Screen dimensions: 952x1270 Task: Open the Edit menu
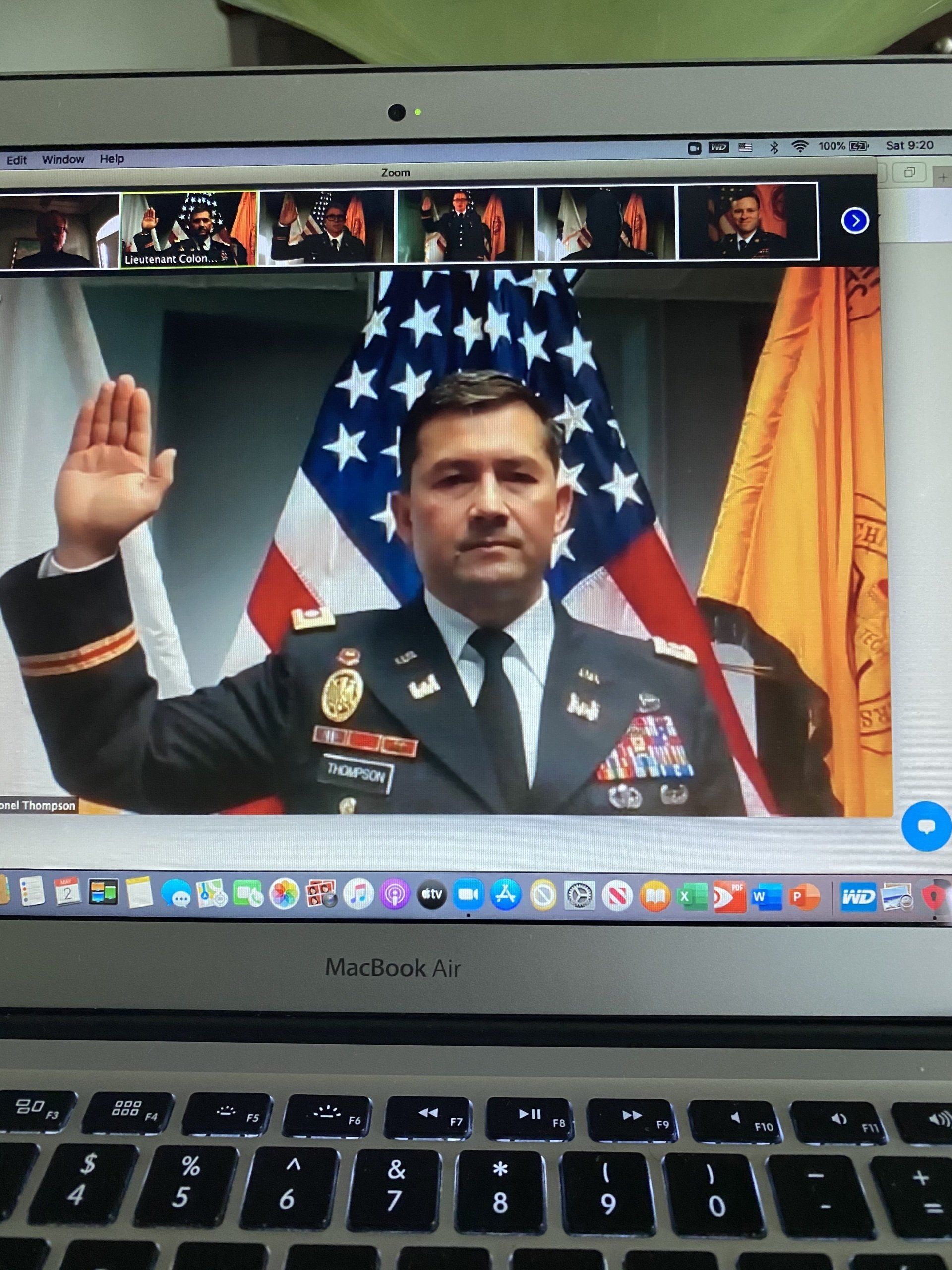17,160
